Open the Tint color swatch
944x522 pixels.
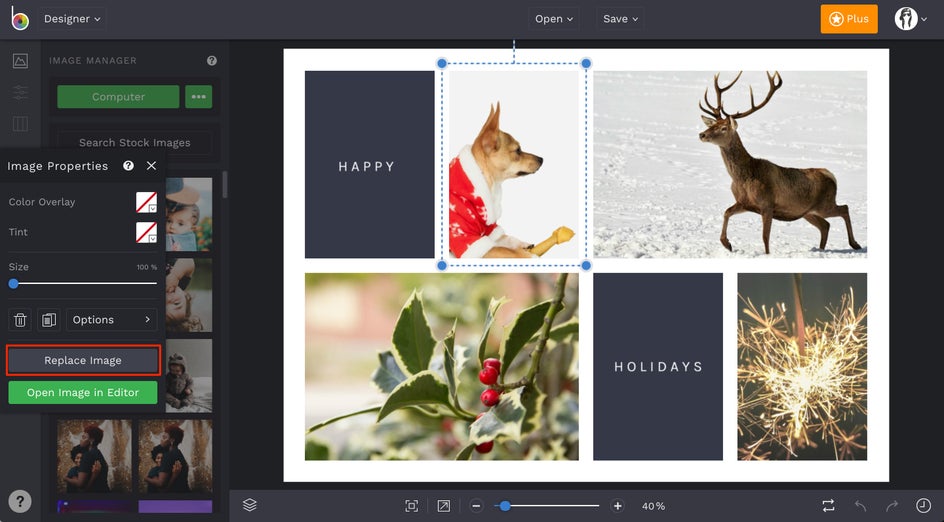(146, 232)
